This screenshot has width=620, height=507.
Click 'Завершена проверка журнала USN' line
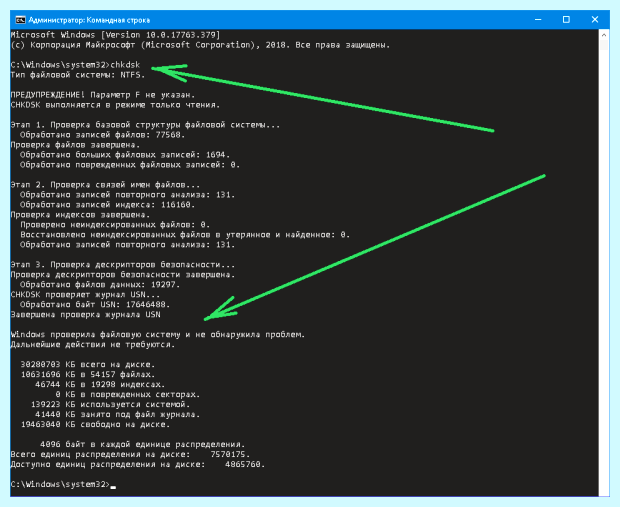[x=85, y=314]
